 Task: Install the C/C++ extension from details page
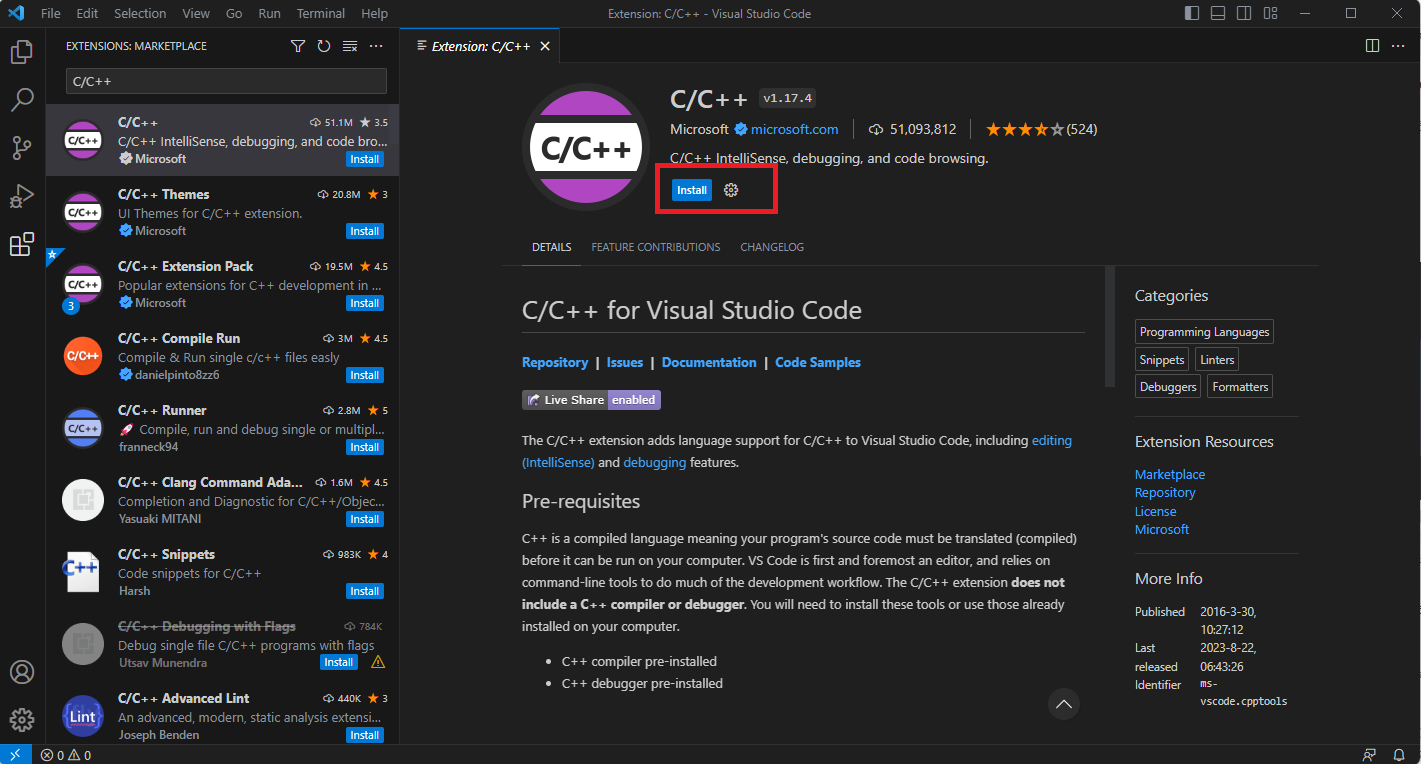[692, 190]
